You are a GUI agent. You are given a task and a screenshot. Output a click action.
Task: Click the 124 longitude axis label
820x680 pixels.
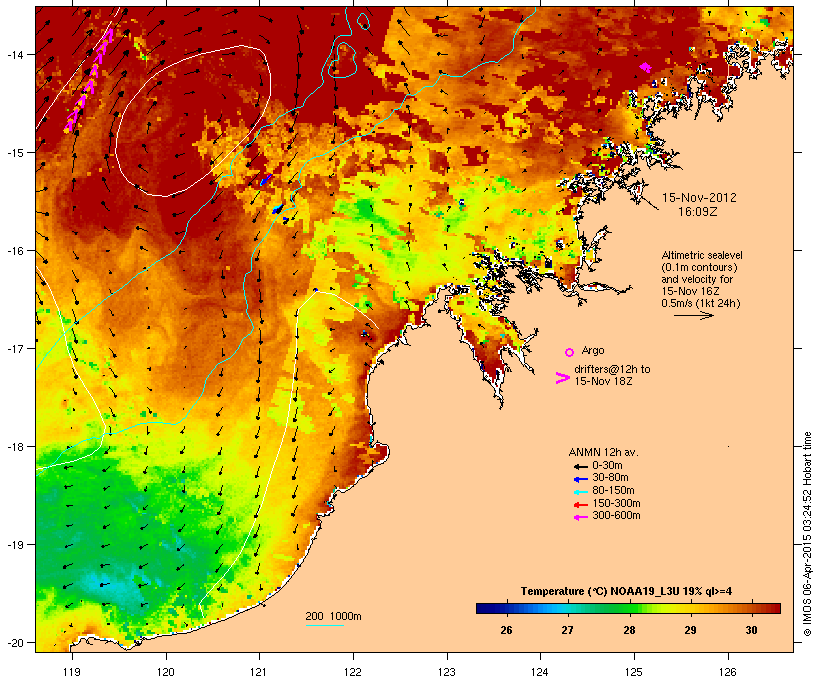540,672
